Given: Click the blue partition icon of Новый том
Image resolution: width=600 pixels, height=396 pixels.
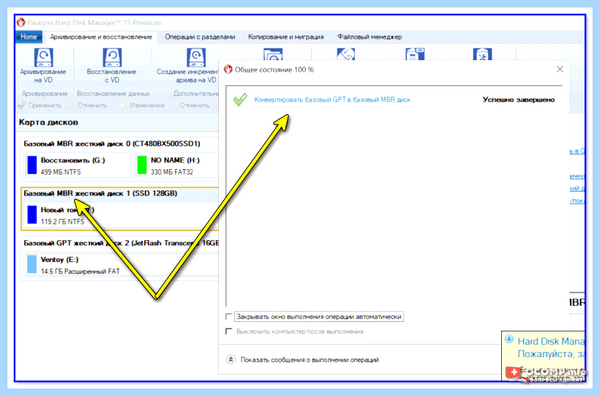Looking at the screenshot, I should click(32, 215).
